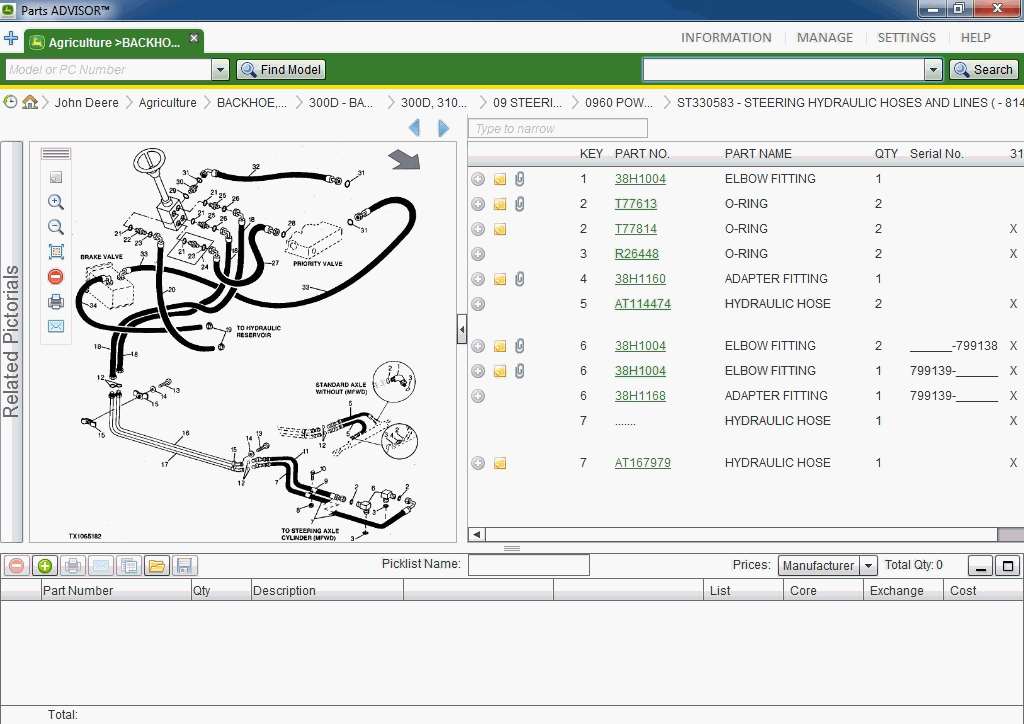Viewport: 1024px width, 724px height.
Task: Navigate to 0960 POW... breadcrumb
Action: pyautogui.click(x=618, y=102)
